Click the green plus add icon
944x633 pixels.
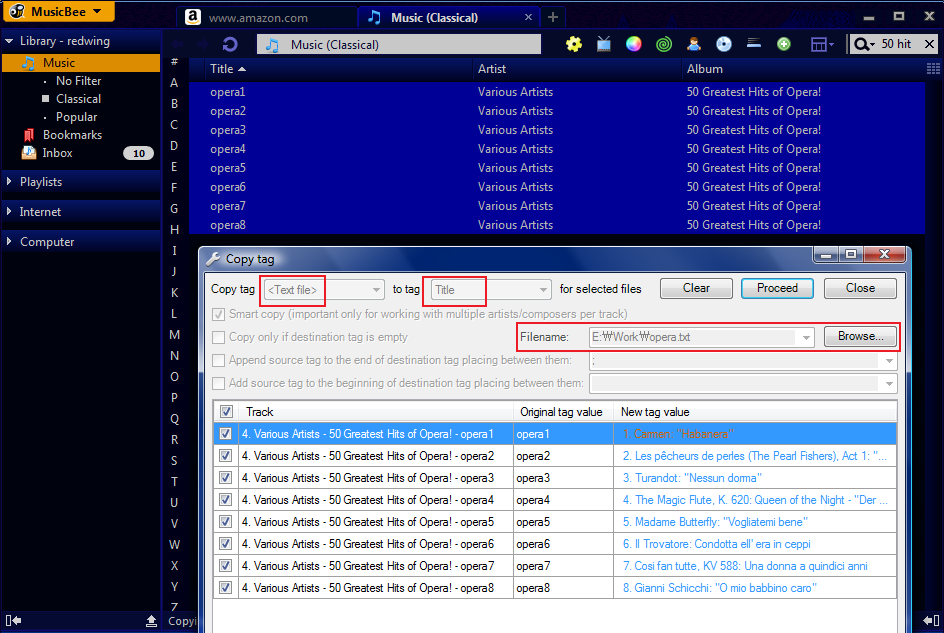[783, 44]
